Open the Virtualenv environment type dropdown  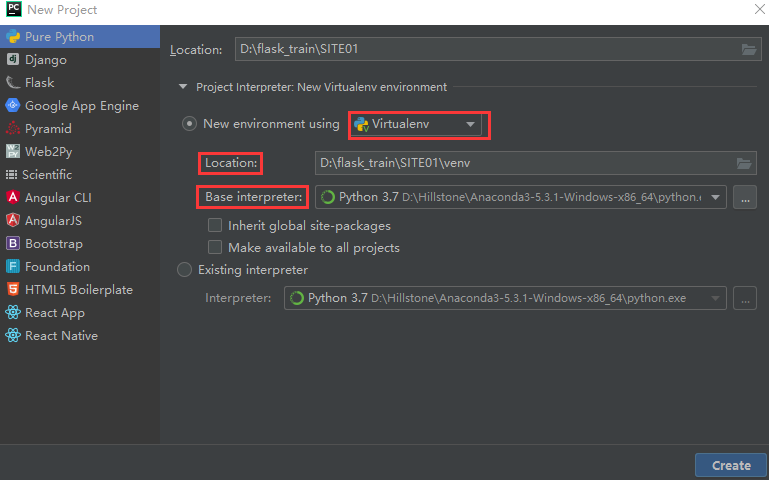tap(416, 125)
